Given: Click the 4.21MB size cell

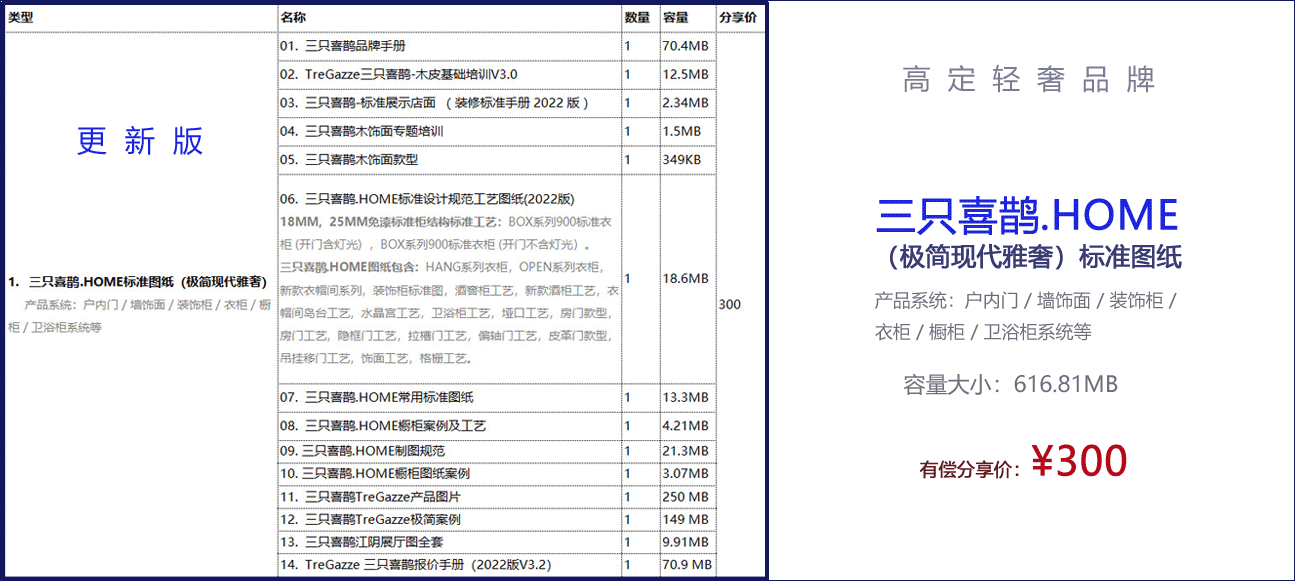Looking at the screenshot, I should (x=685, y=426).
